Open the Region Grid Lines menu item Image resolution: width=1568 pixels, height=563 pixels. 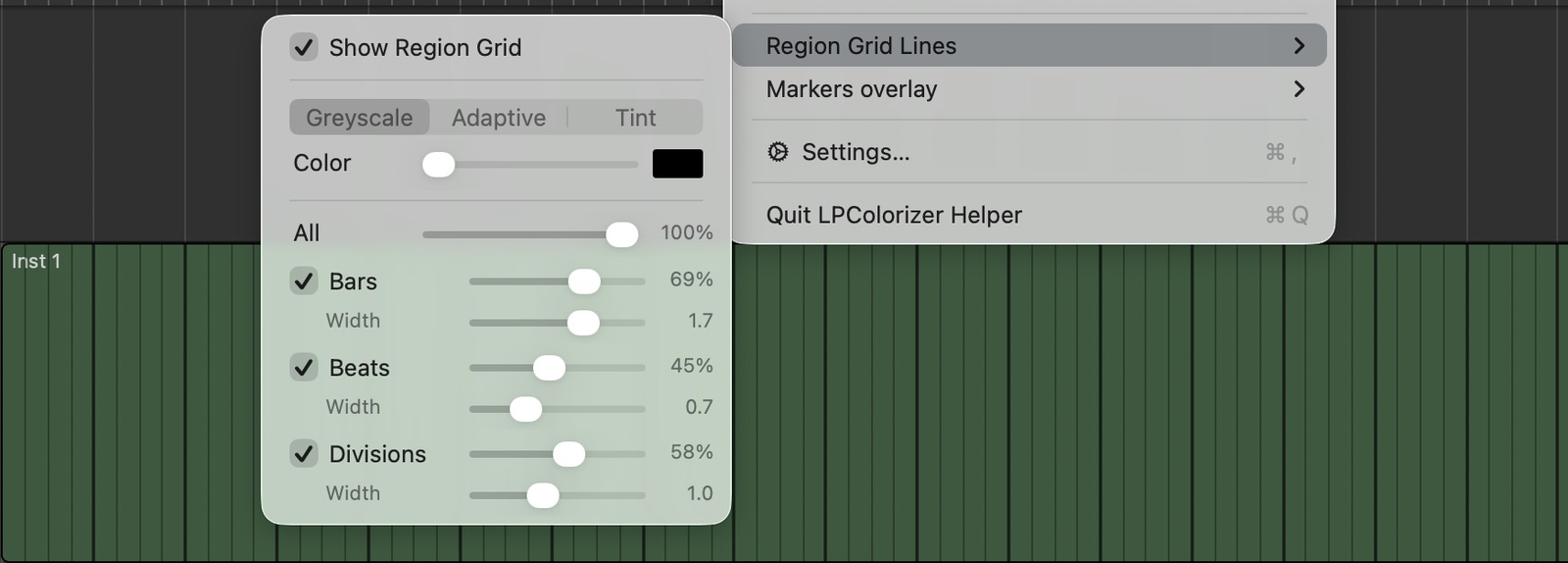pyautogui.click(x=1029, y=46)
